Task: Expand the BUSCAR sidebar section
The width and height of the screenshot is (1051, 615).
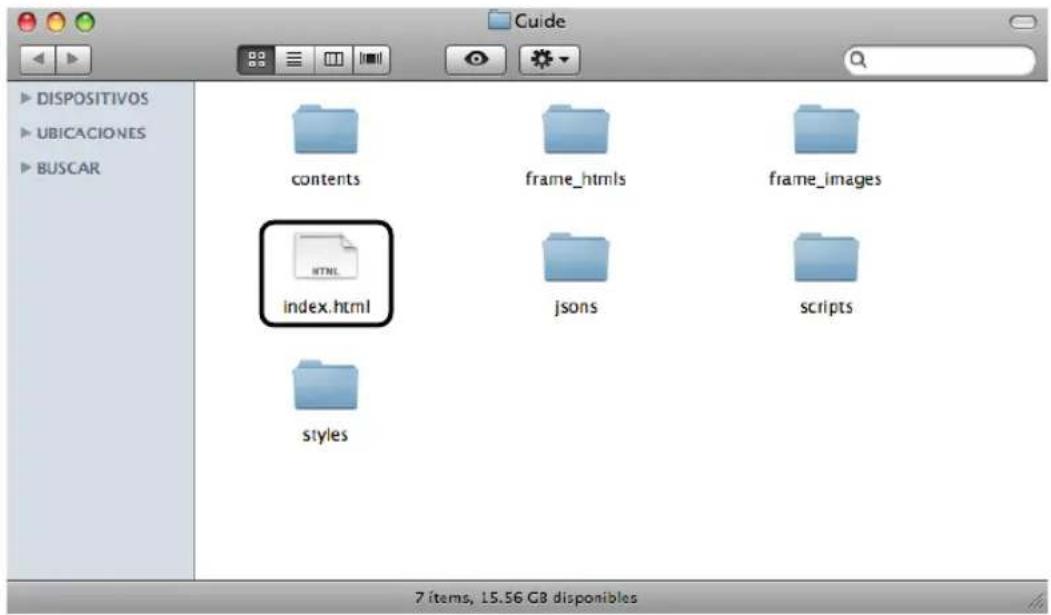Action: [x=25, y=167]
